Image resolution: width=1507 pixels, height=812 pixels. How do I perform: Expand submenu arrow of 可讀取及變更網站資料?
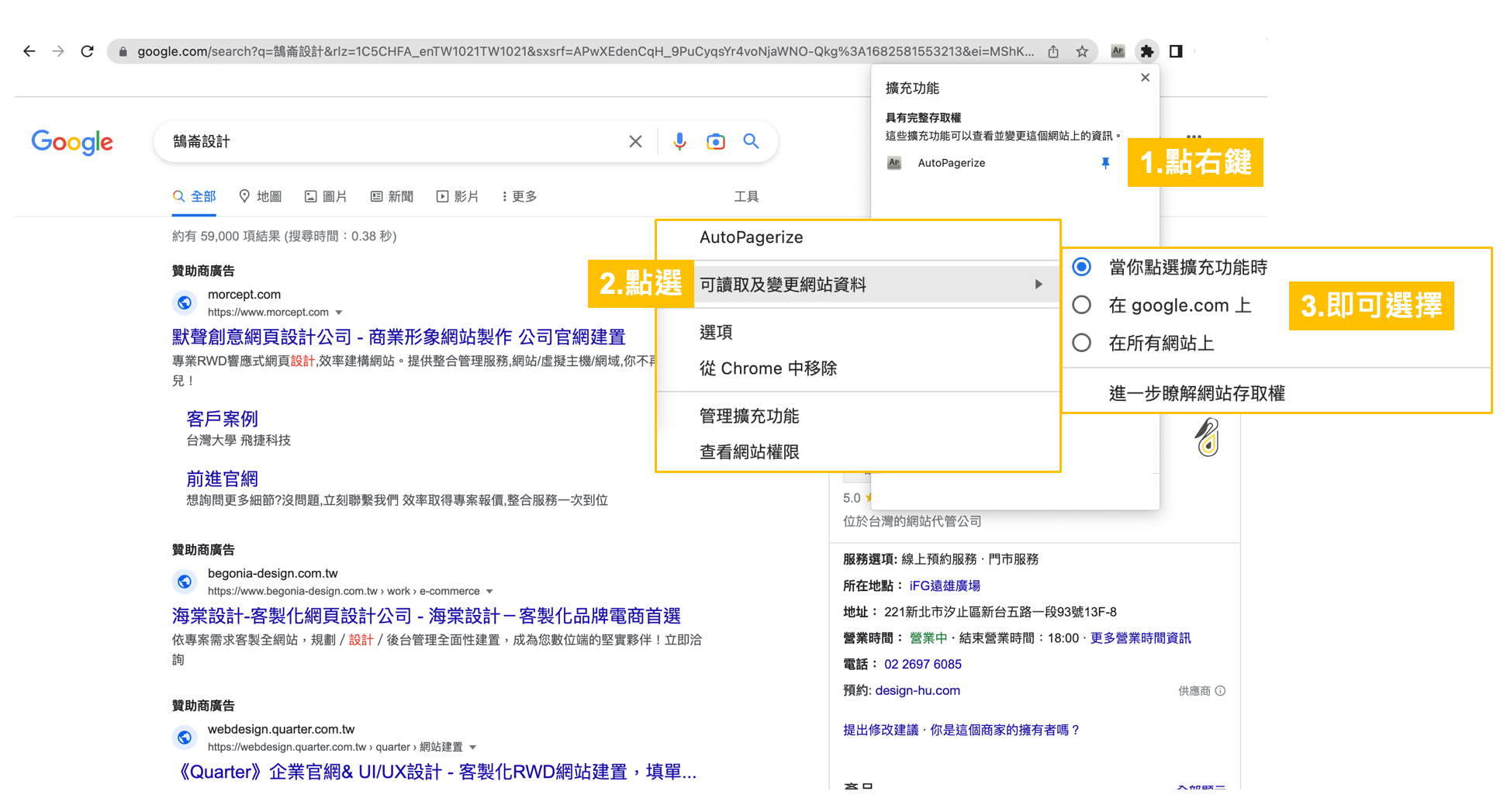point(1039,285)
